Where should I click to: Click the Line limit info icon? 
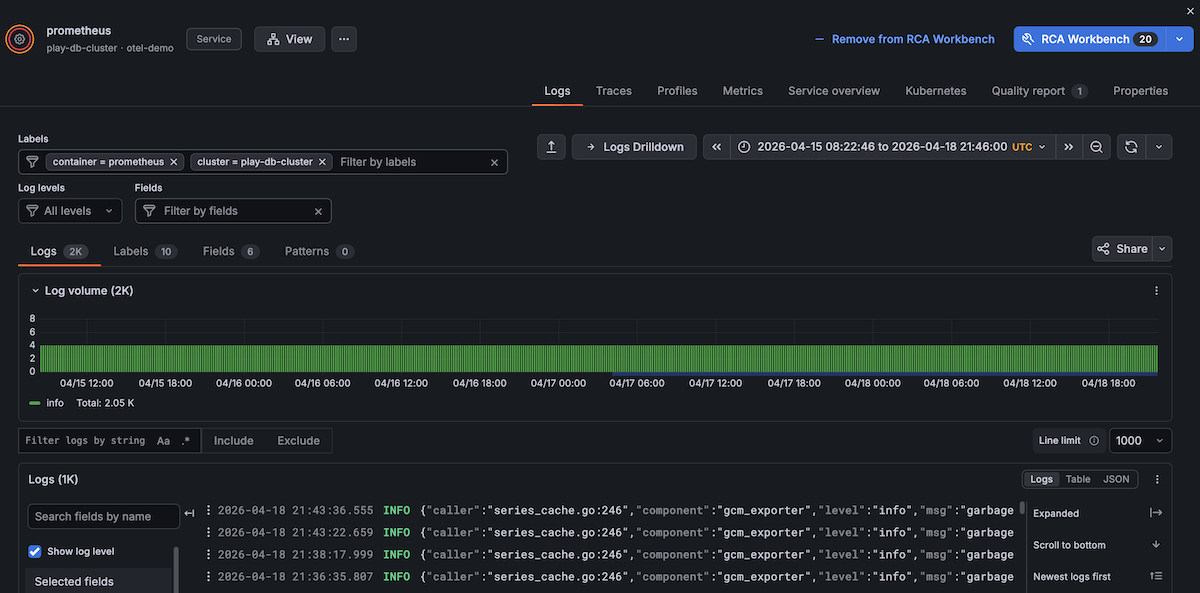coord(1094,441)
